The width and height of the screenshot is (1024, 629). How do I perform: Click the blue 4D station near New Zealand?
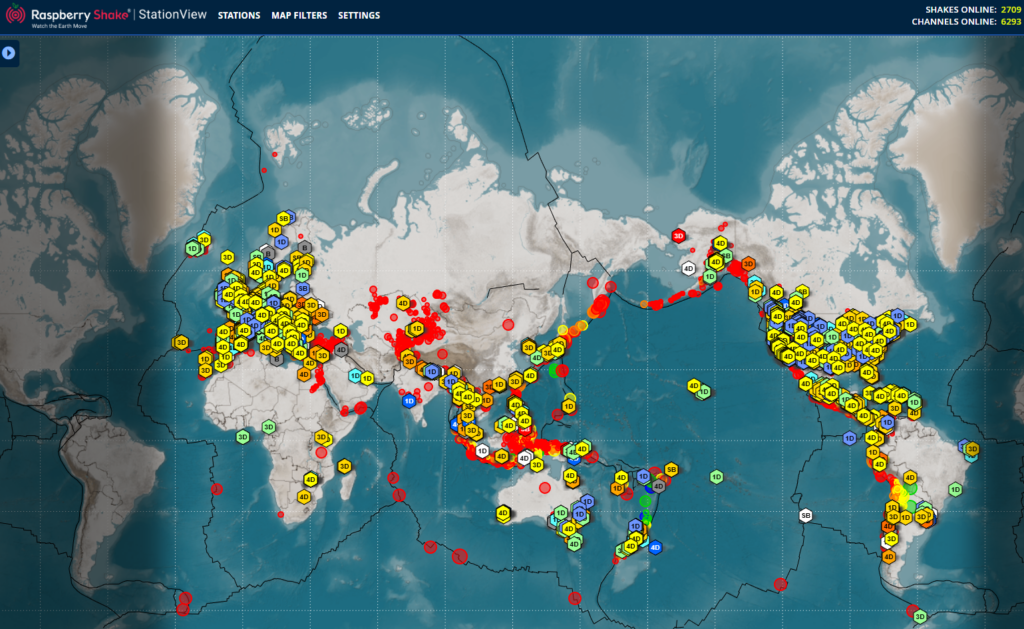pyautogui.click(x=655, y=547)
